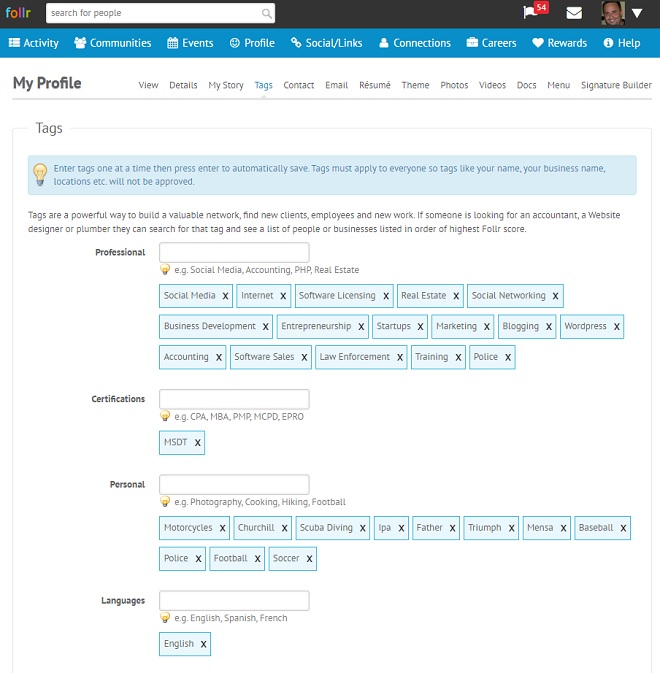Open the Events menu
This screenshot has height=673, width=660.
[190, 43]
